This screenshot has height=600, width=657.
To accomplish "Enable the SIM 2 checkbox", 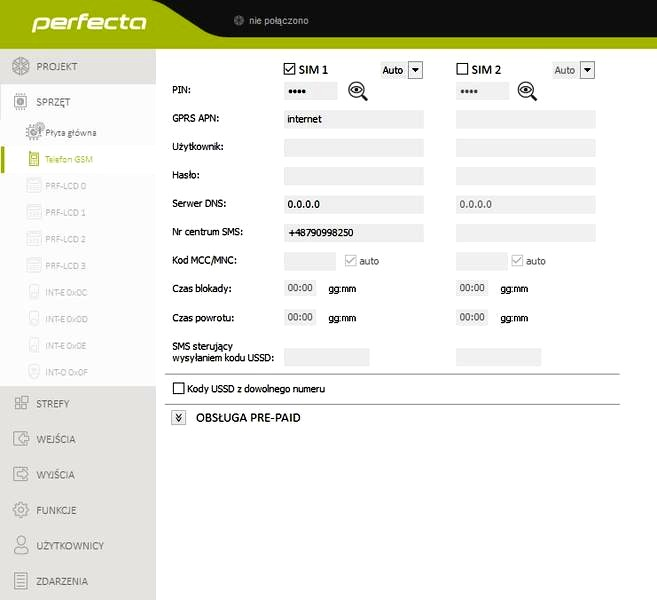I will tap(462, 69).
